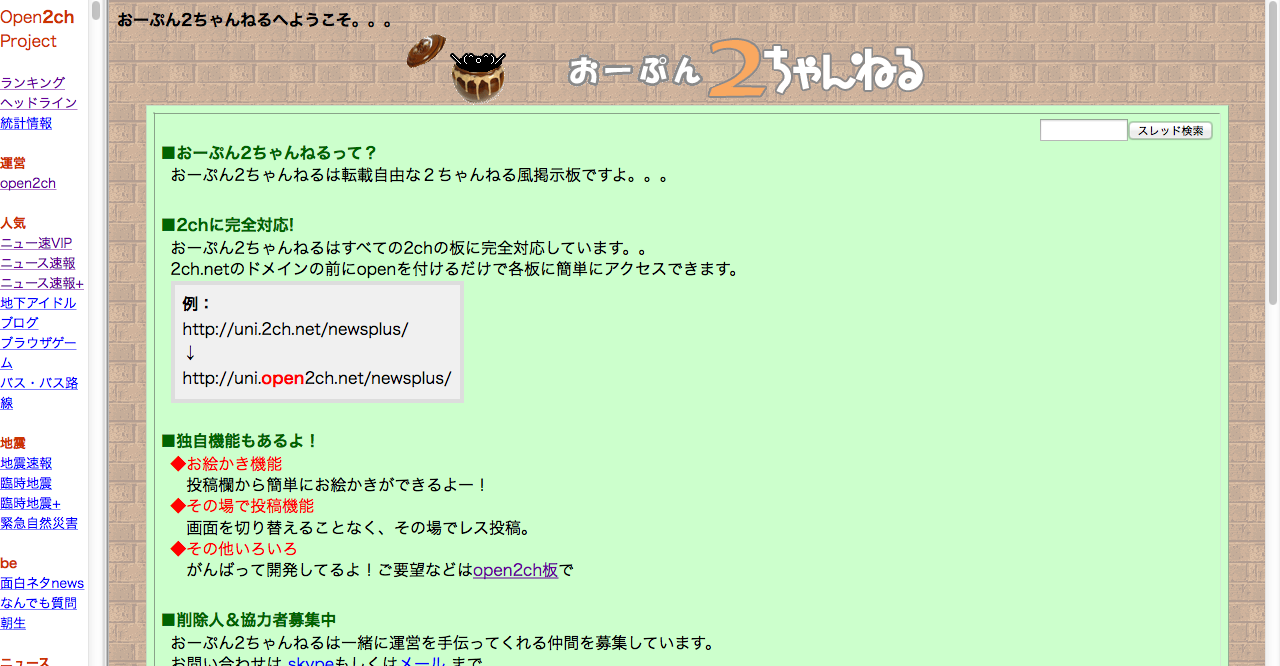This screenshot has width=1280, height=666.
Task: Open the ブラウザゲーム board link
Action: tap(38, 352)
